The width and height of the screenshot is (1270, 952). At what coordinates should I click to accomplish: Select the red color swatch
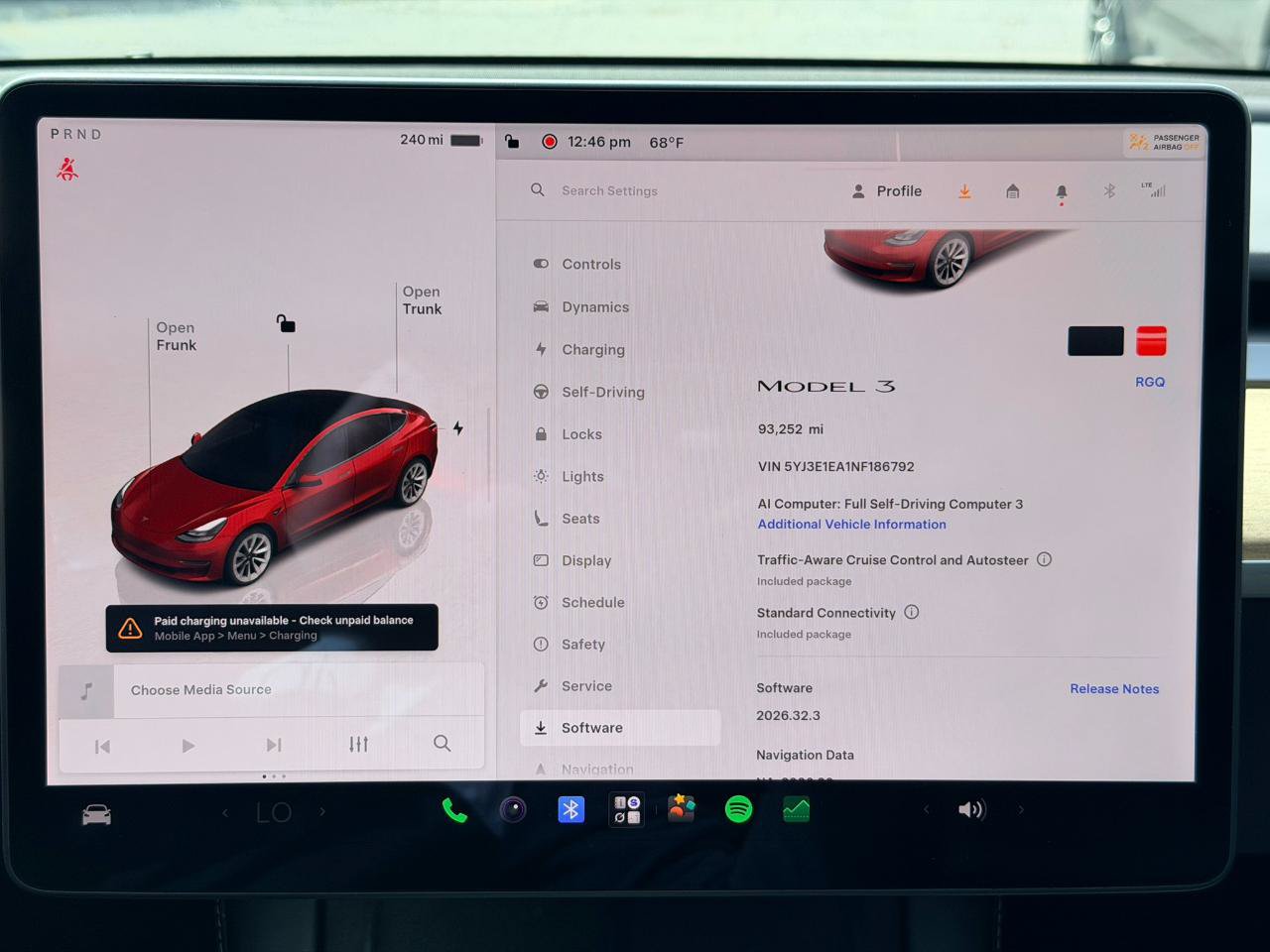(x=1151, y=341)
